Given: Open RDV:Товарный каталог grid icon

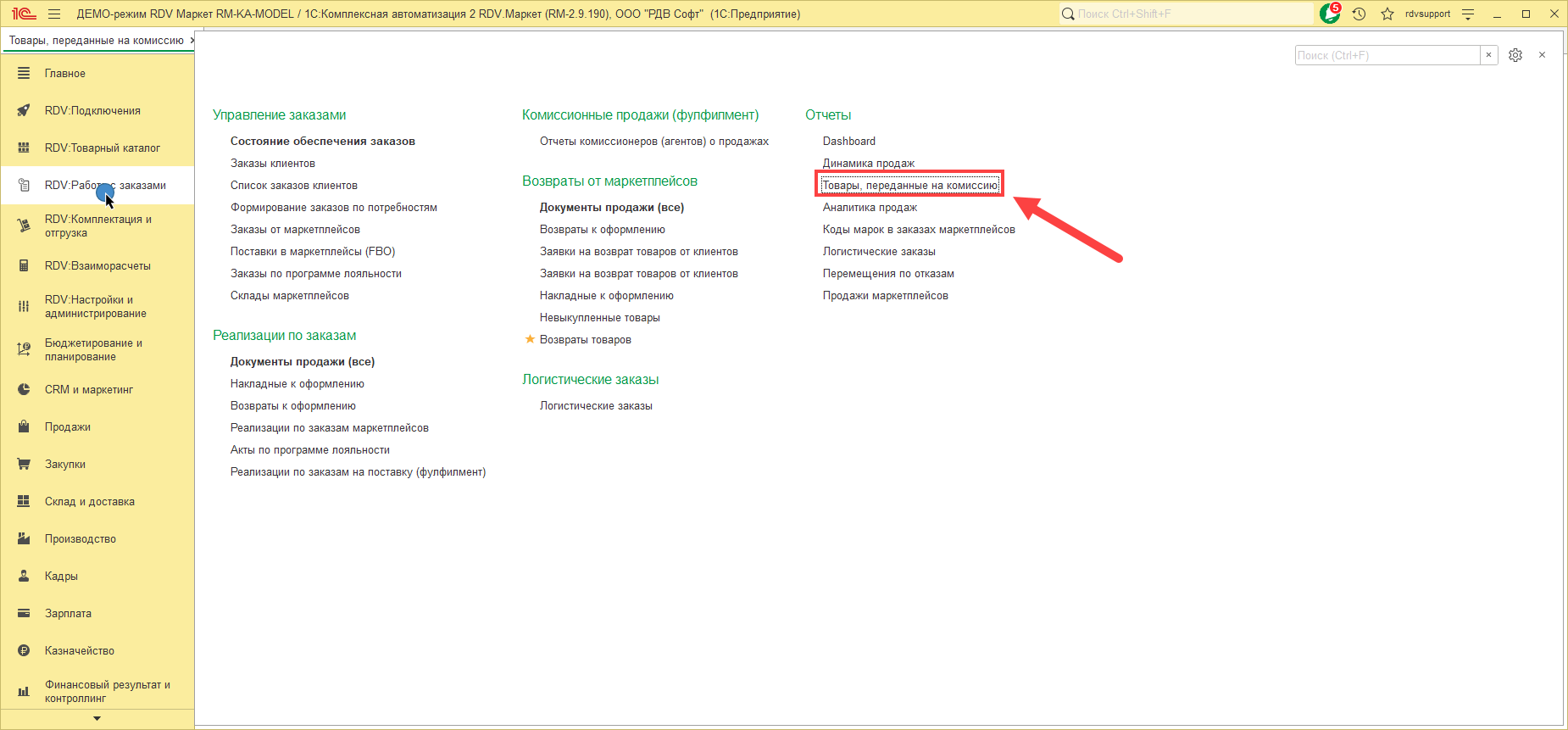Looking at the screenshot, I should point(24,148).
